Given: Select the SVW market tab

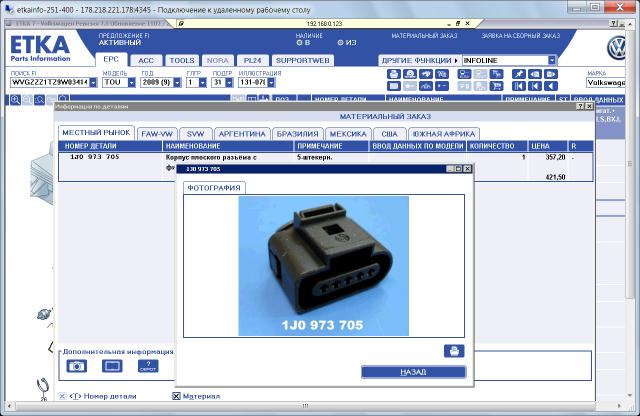Looking at the screenshot, I should (195, 134).
